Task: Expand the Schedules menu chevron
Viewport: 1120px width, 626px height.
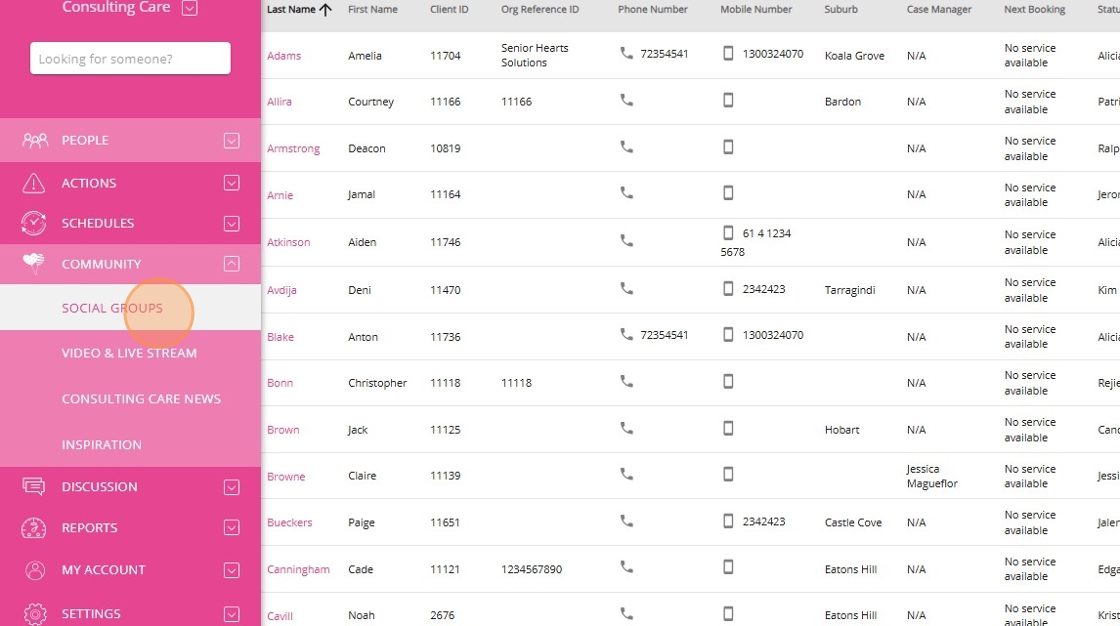Action: [231, 224]
